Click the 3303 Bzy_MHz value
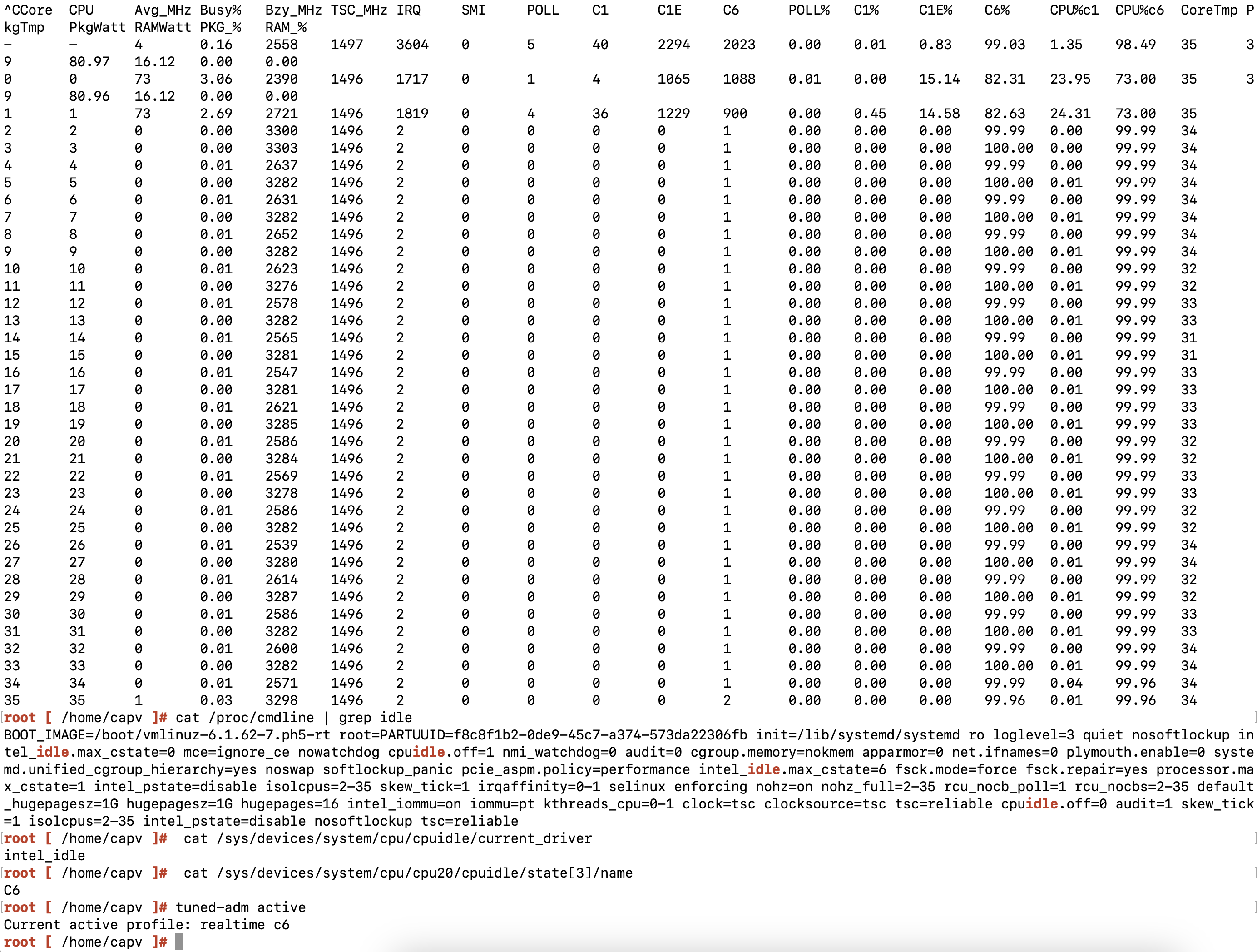 tap(281, 149)
